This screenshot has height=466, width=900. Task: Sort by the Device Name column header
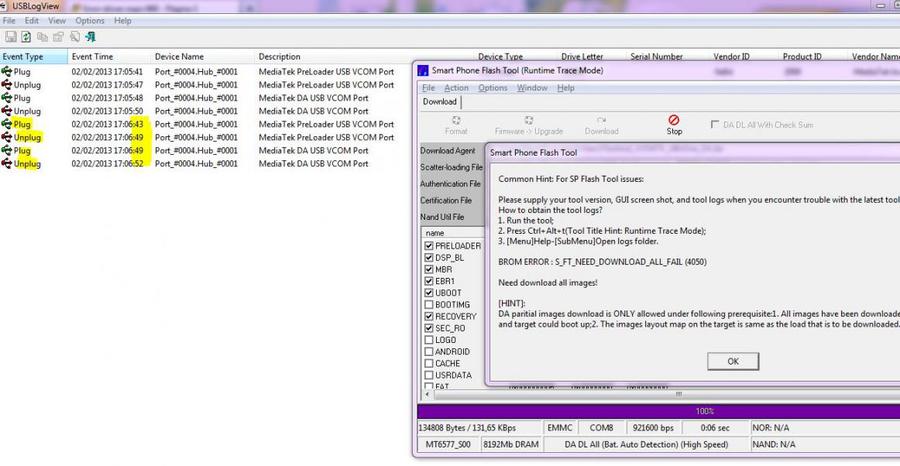[203, 57]
